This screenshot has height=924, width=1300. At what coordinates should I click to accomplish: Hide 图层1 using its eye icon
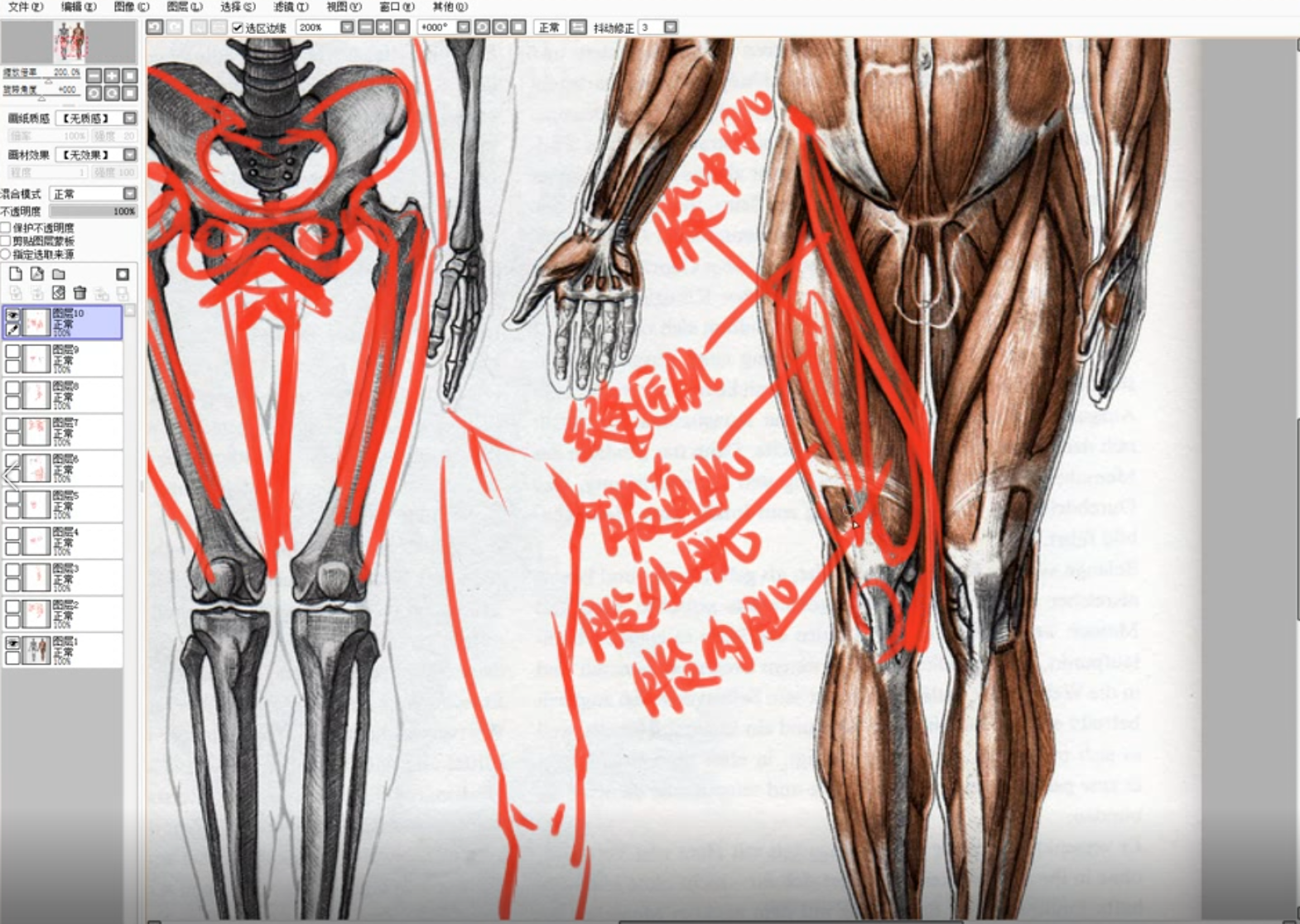(x=12, y=643)
